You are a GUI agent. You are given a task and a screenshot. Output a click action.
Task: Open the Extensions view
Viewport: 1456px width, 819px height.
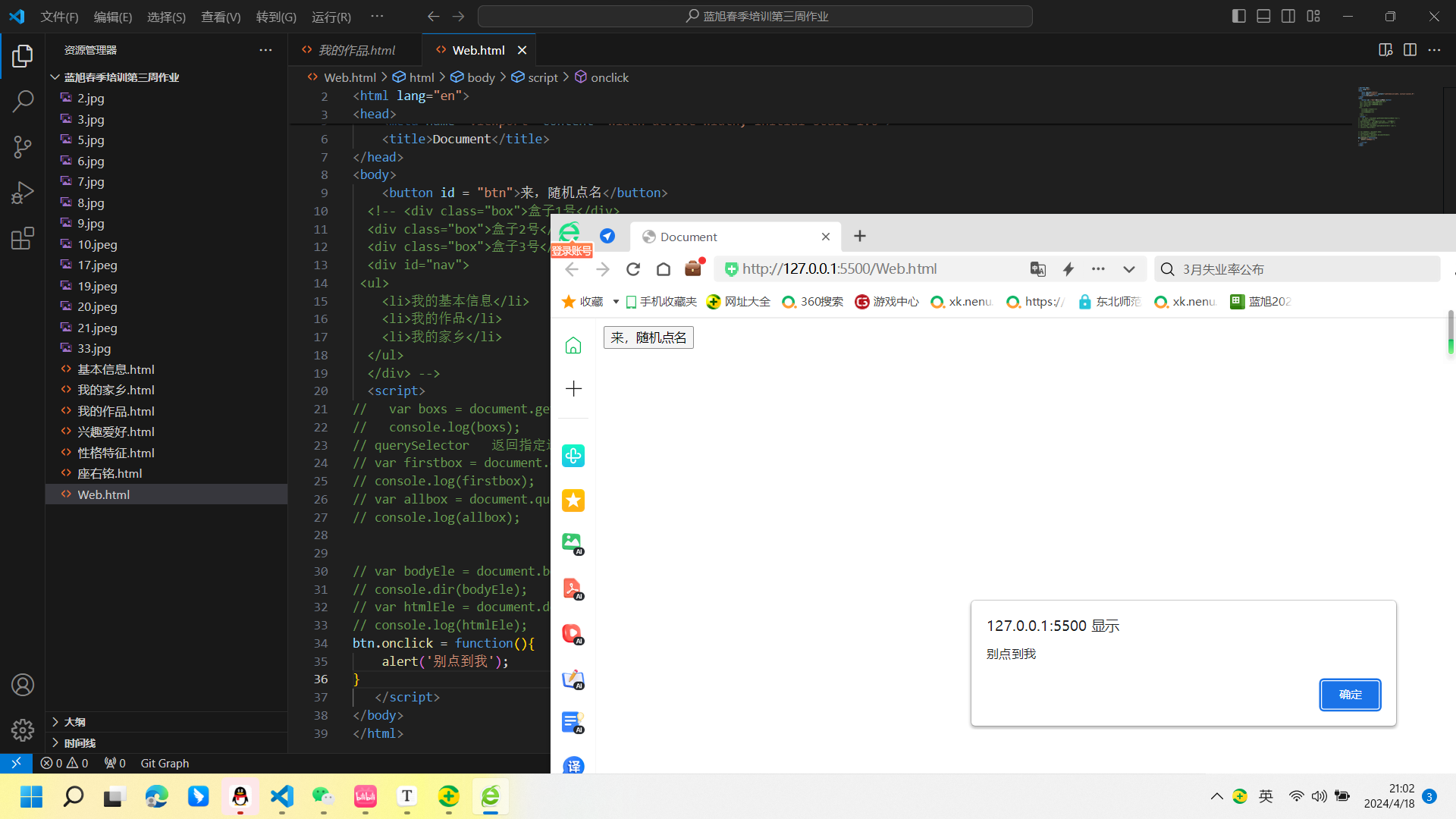(x=23, y=238)
